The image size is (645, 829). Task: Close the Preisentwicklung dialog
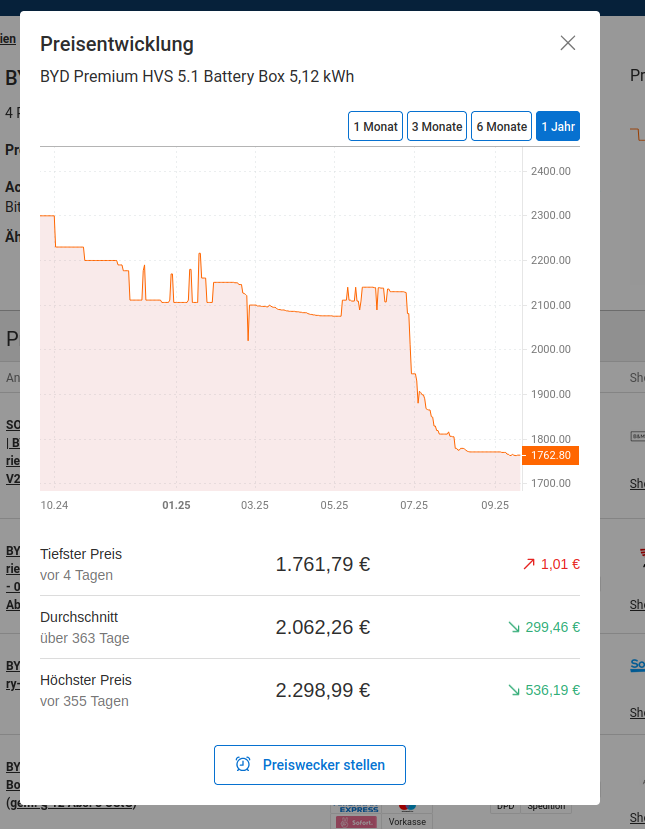click(x=568, y=43)
